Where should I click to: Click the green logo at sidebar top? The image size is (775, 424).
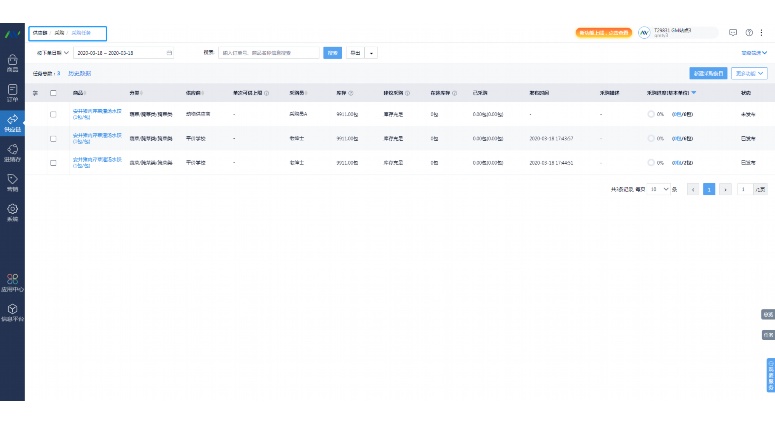coord(12,34)
